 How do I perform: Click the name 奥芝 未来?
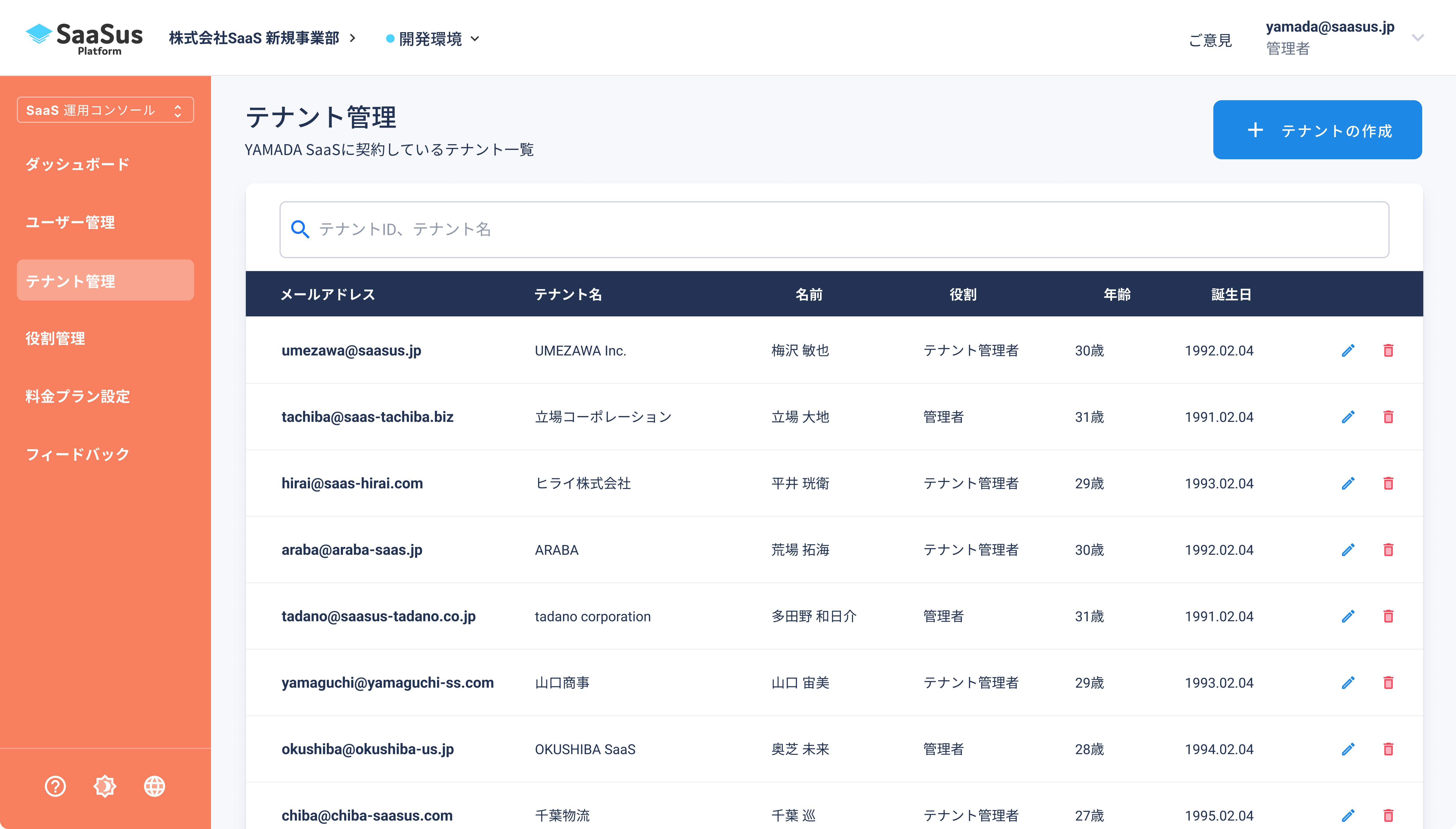[x=800, y=749]
